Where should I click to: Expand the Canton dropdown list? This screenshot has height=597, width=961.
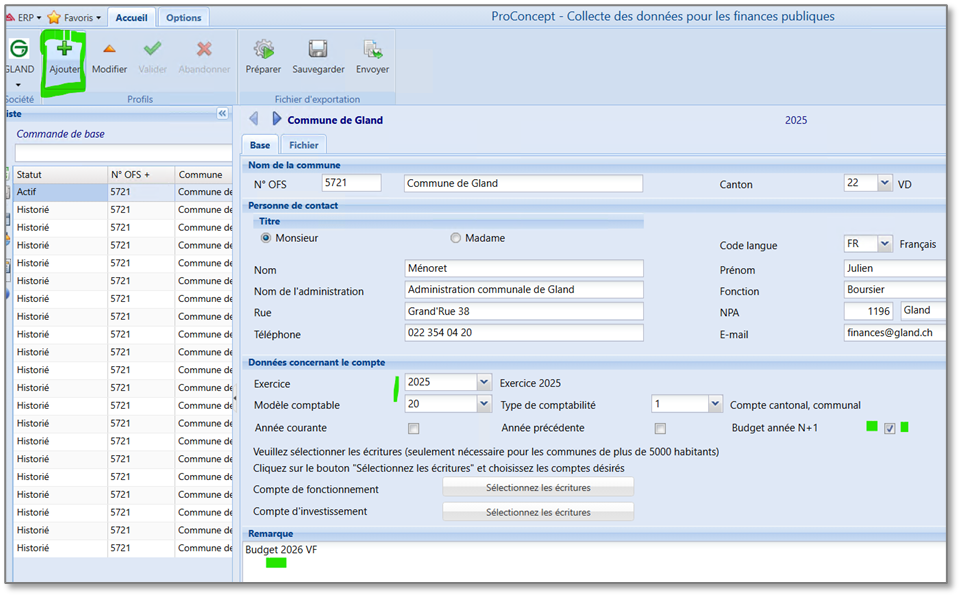tap(884, 183)
